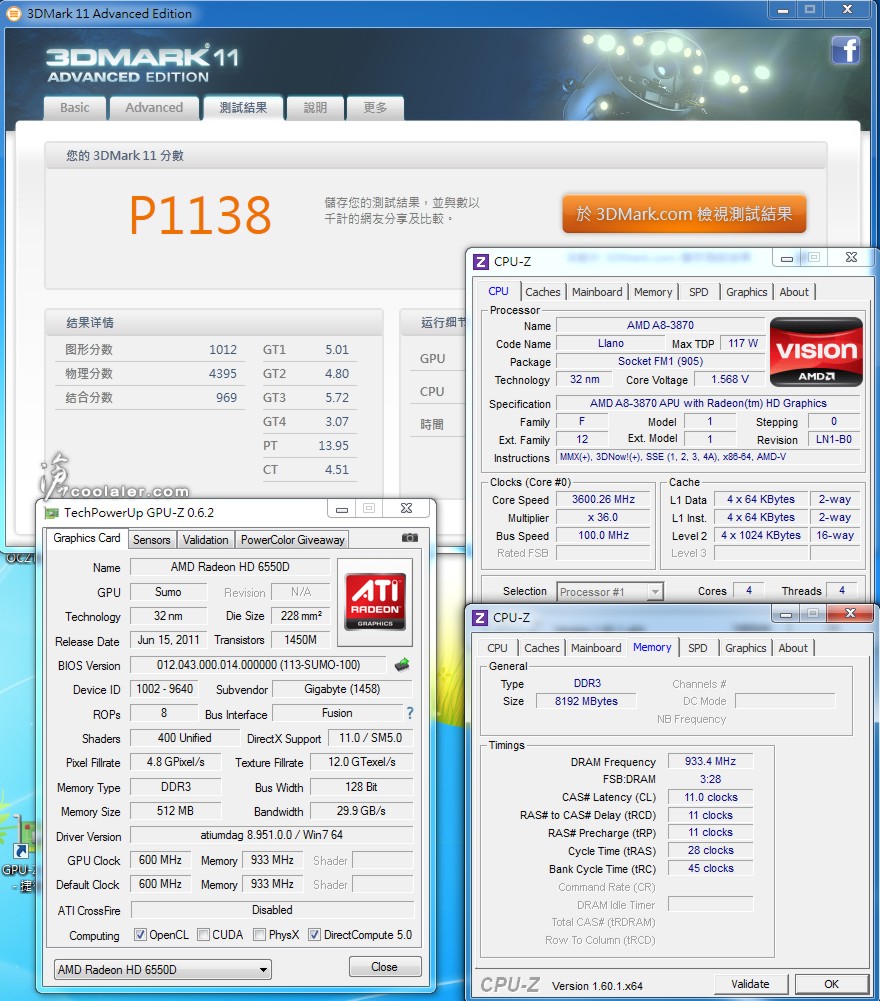Click the ATI Radeon logo in GPU-Z

375,601
